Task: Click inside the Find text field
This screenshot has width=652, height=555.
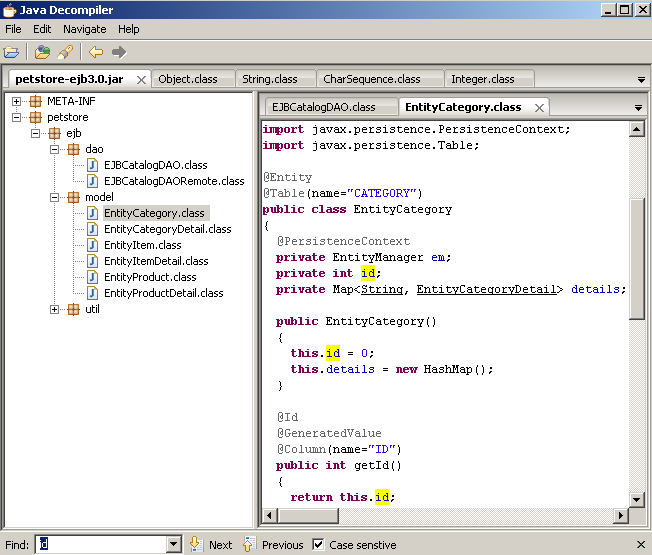Action: (x=100, y=545)
